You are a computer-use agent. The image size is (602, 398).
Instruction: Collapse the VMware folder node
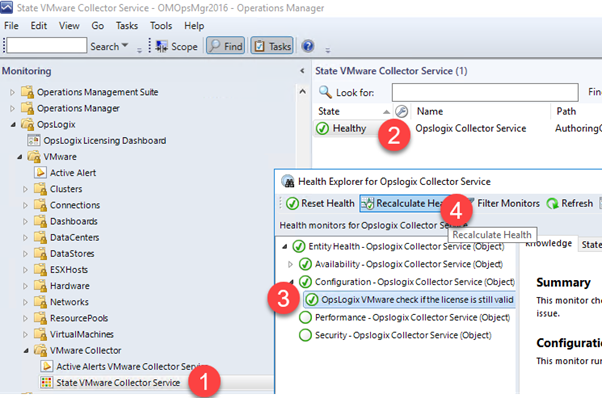(19, 157)
